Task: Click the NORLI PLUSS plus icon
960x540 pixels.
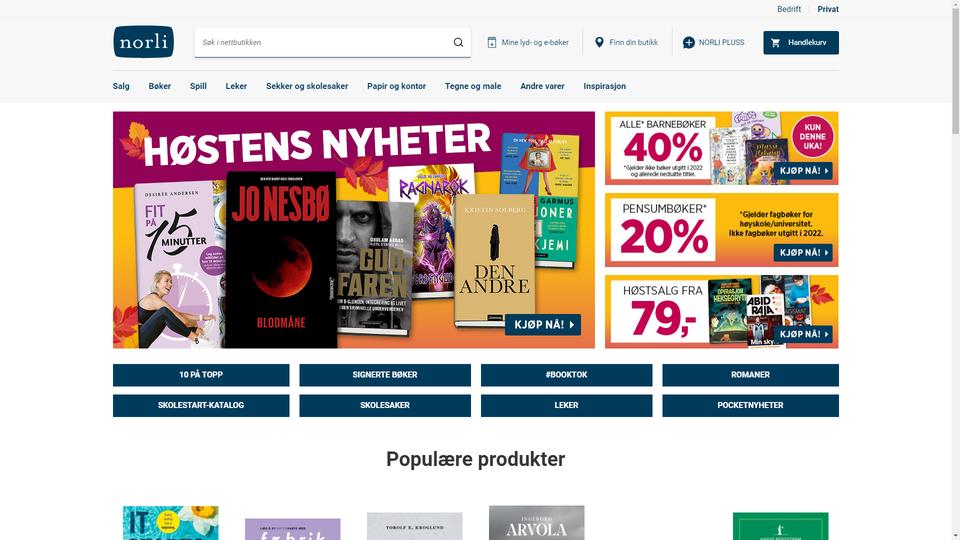Action: [689, 42]
